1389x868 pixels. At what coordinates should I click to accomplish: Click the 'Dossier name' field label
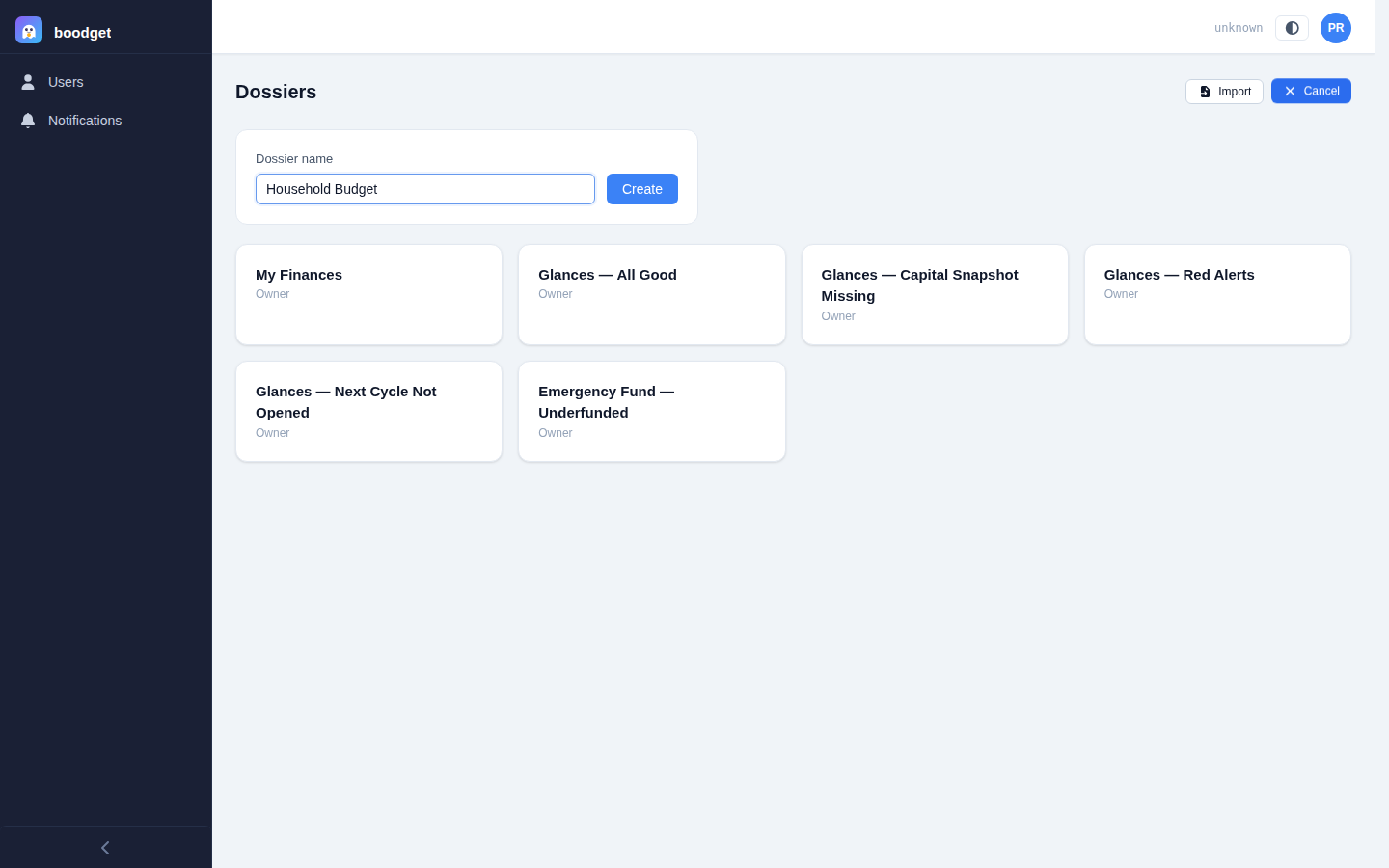[x=294, y=159]
